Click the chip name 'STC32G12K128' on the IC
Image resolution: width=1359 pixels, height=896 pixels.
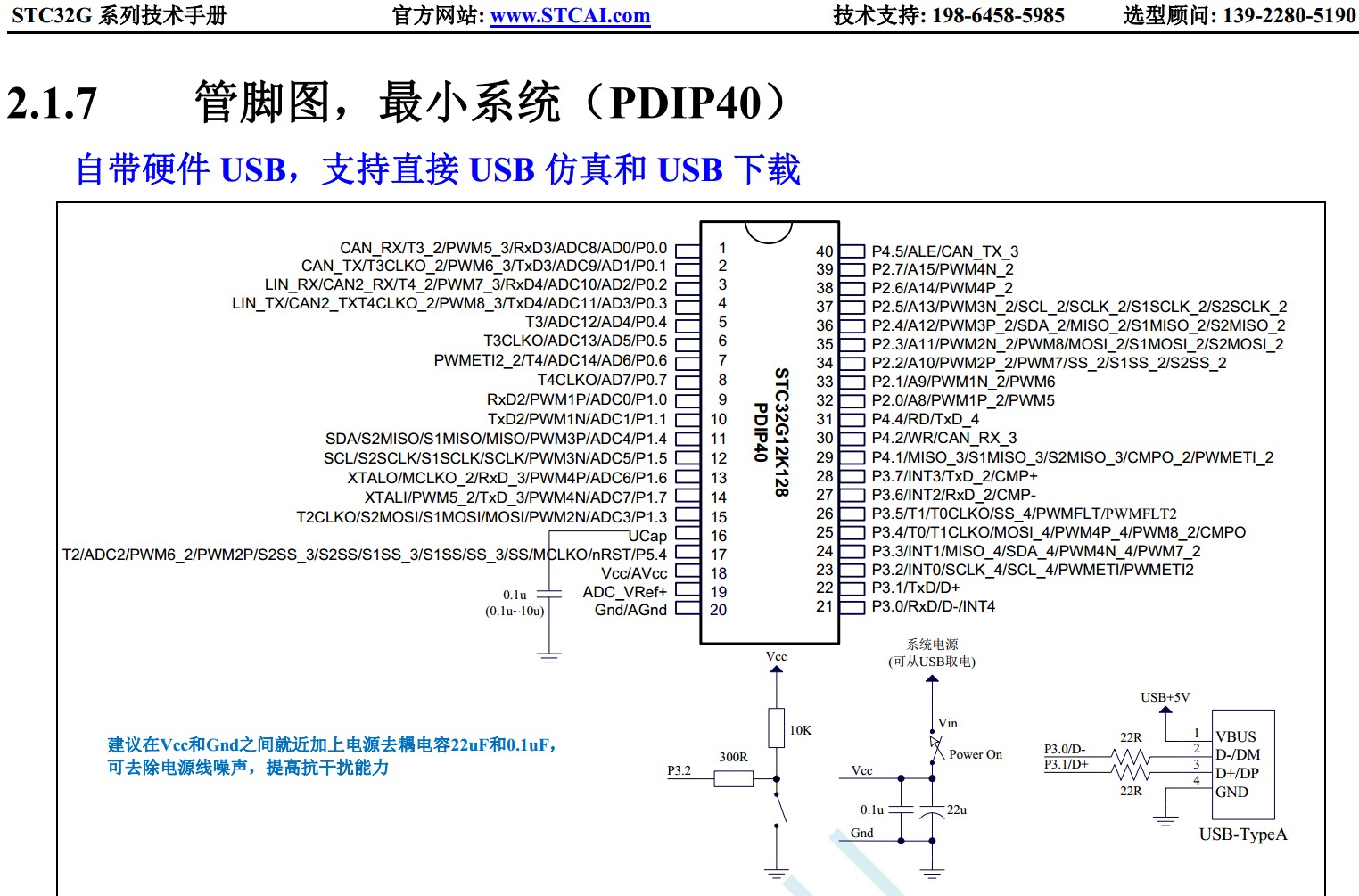pyautogui.click(x=782, y=432)
